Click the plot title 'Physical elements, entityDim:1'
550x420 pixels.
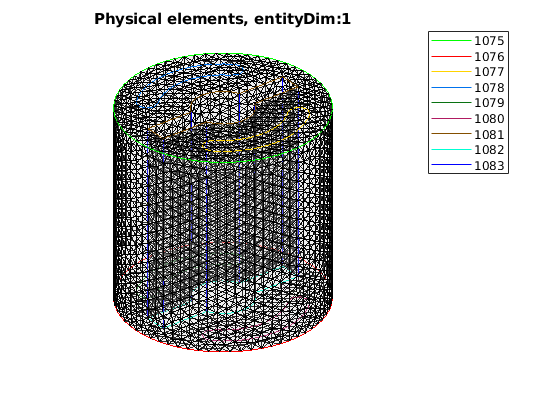coord(222,19)
